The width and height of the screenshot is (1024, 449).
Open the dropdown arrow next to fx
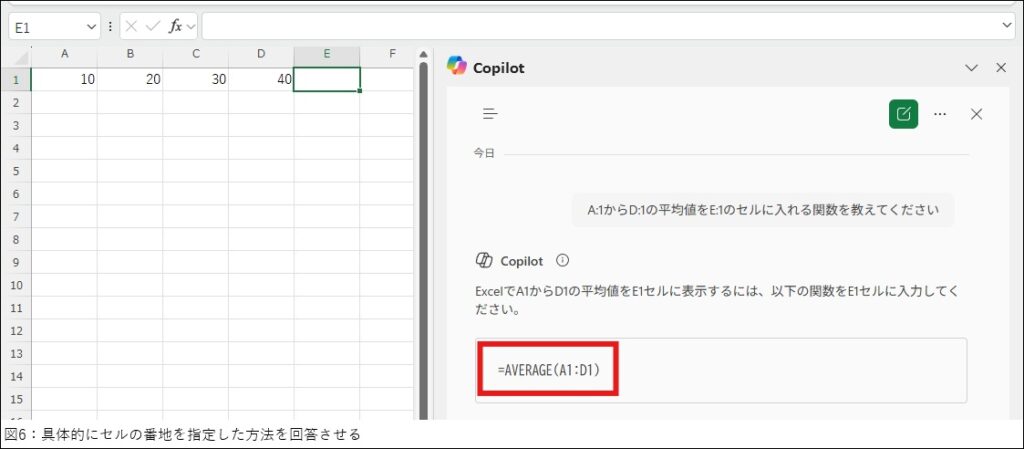click(190, 27)
